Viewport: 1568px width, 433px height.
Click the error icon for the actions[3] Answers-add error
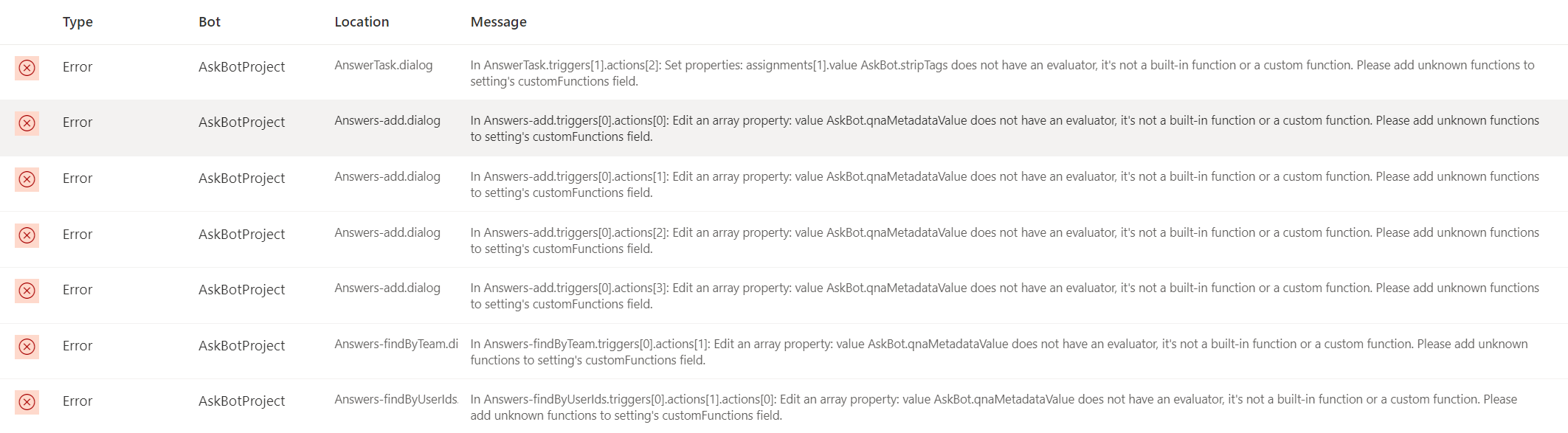click(27, 289)
